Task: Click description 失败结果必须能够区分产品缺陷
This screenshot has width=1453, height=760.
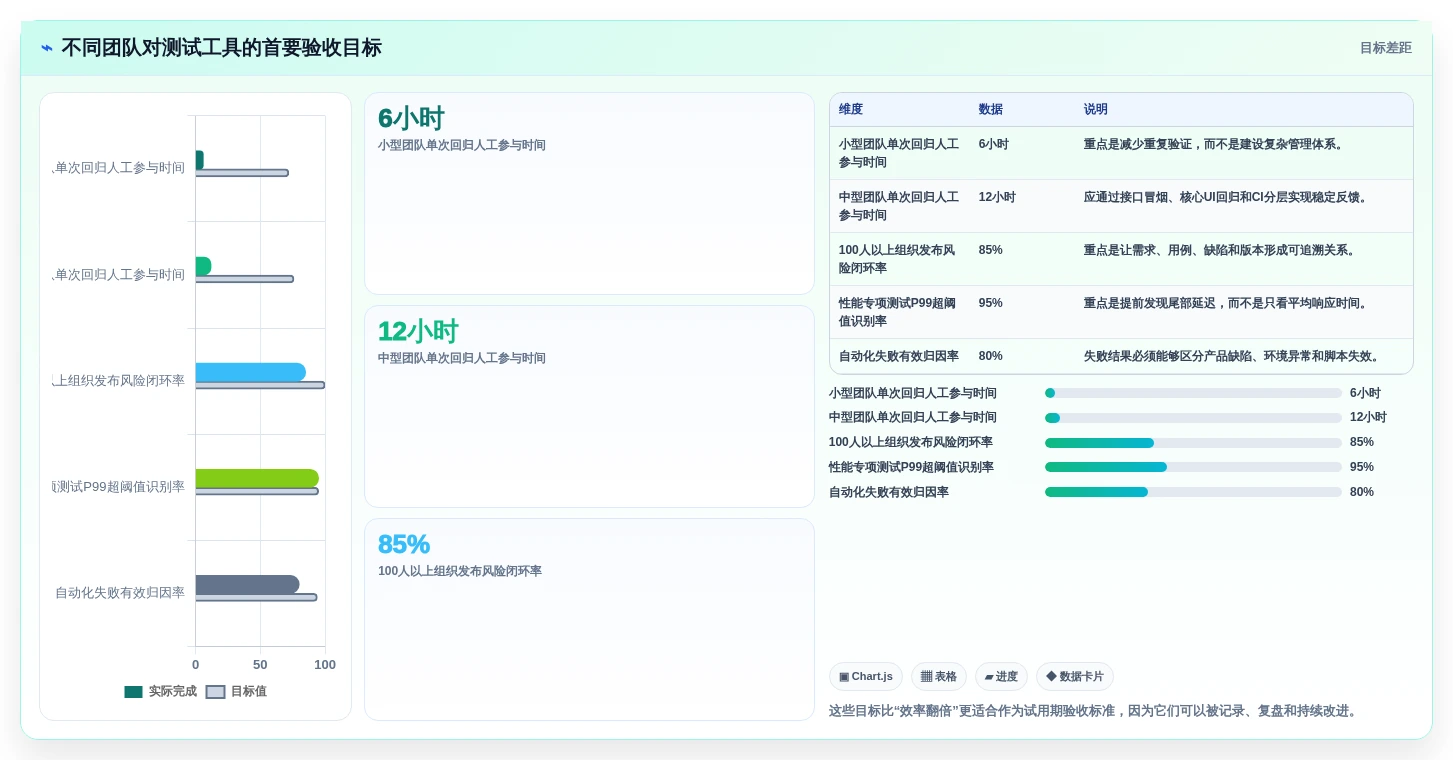Action: point(1233,356)
